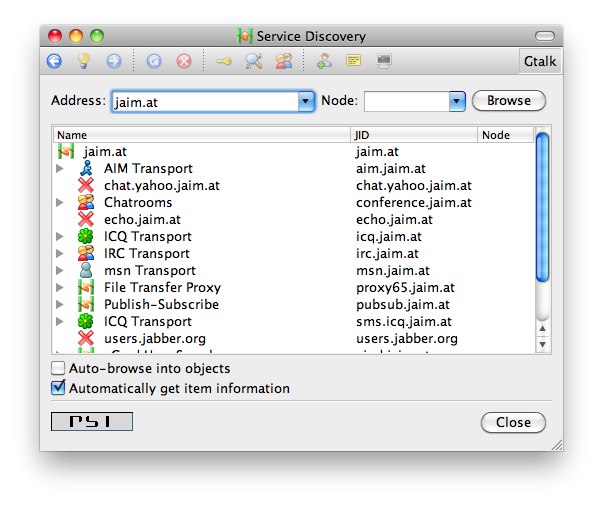Expand the AIM Transport tree item
The height and width of the screenshot is (506, 603).
click(60, 168)
